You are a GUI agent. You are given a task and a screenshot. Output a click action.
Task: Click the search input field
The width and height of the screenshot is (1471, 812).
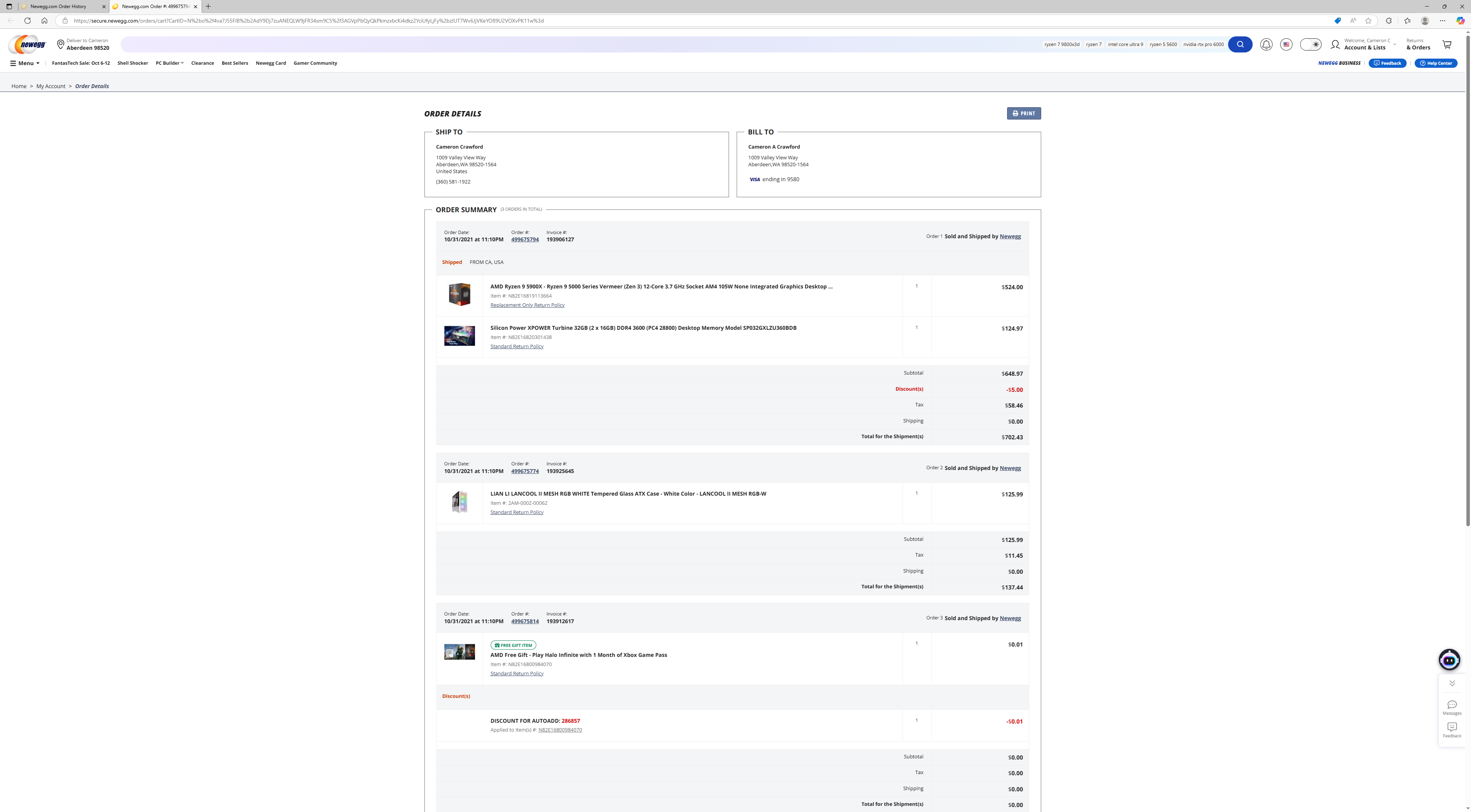[x=571, y=44]
